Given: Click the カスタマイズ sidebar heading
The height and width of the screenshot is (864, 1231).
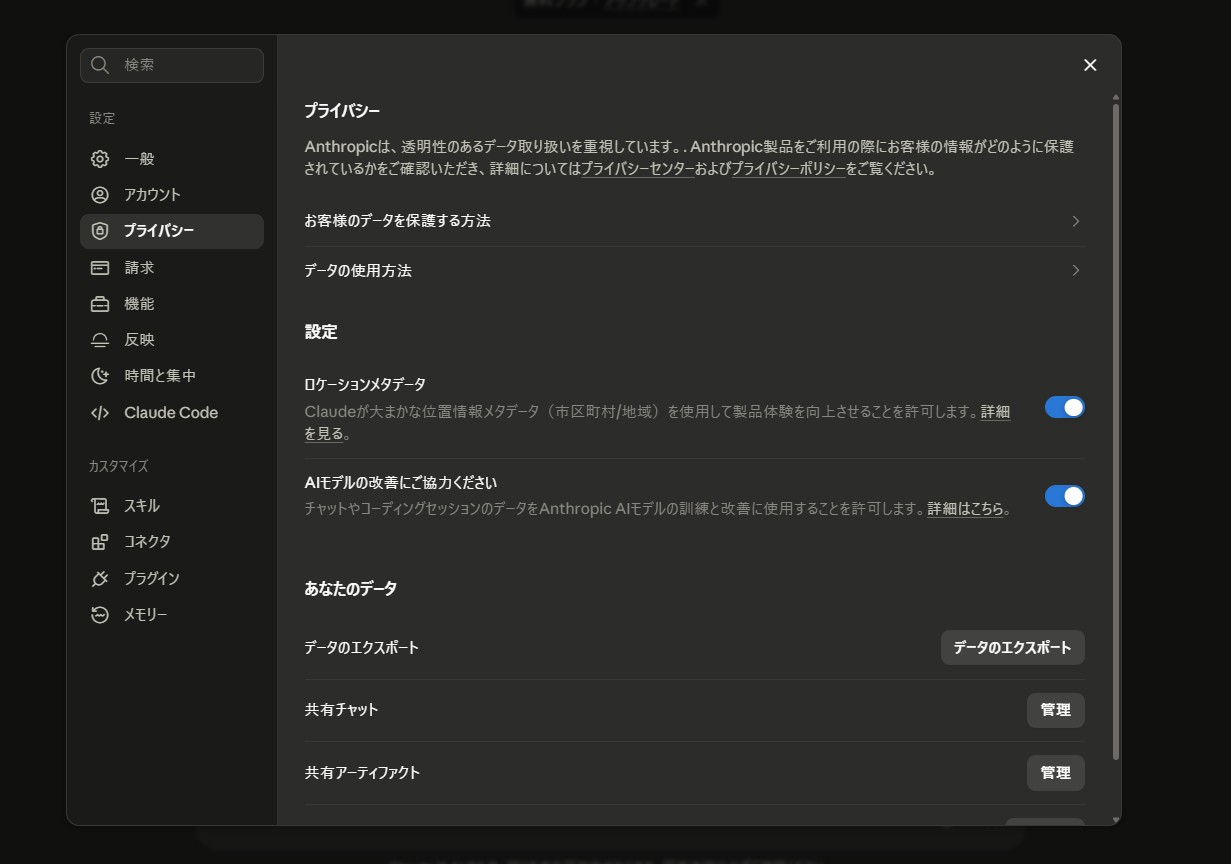Looking at the screenshot, I should tap(118, 466).
